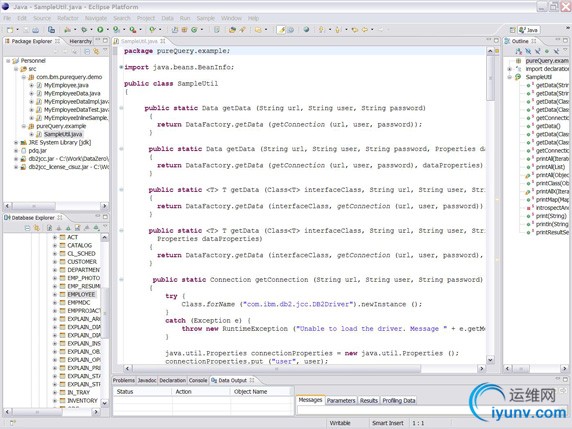The image size is (572, 429).
Task: Toggle Link with Editor in Package Explorer
Action: tap(96, 51)
